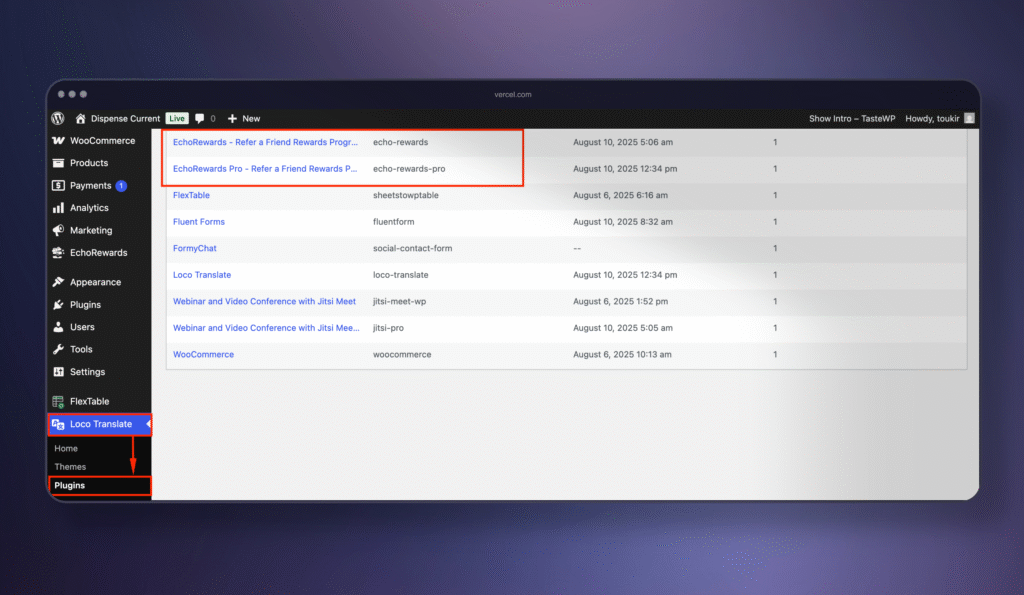
Task: Click the Appearance paintbrush icon
Action: pyautogui.click(x=58, y=282)
